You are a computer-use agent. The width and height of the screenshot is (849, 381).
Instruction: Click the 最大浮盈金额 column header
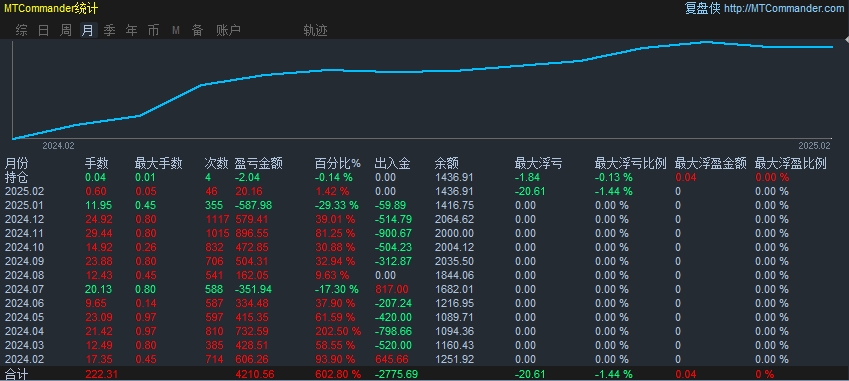[710, 163]
